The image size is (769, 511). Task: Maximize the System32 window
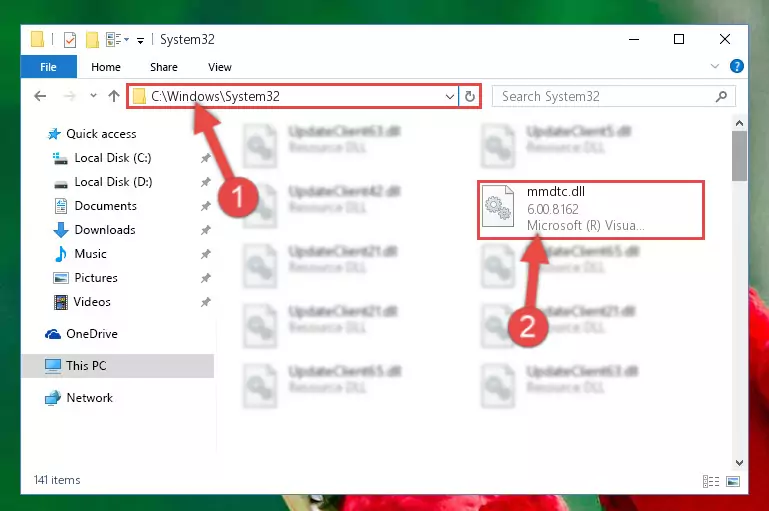(679, 39)
